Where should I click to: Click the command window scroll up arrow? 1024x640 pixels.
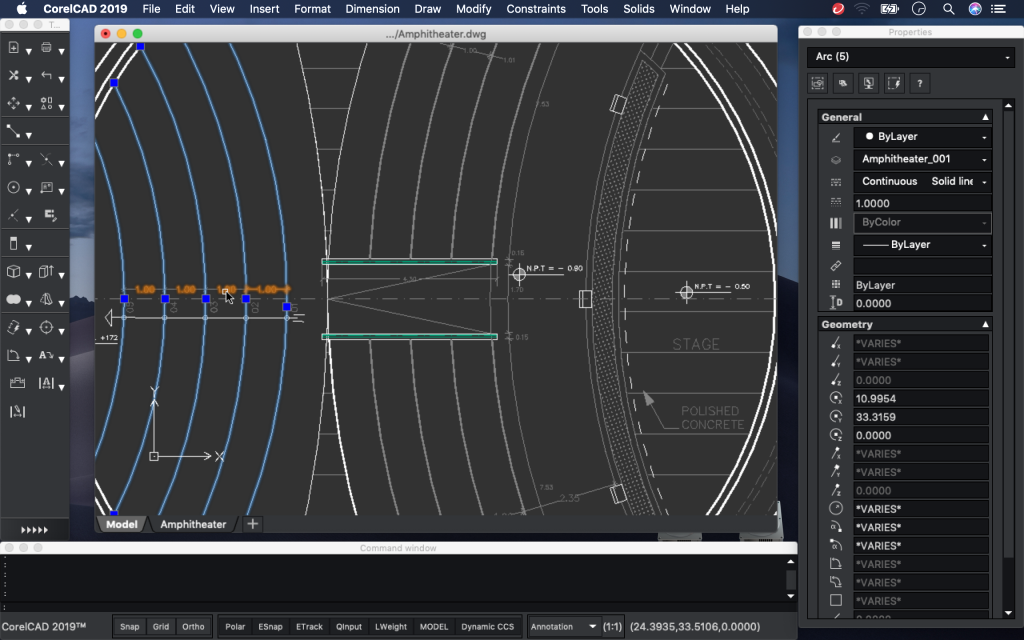(x=790, y=562)
